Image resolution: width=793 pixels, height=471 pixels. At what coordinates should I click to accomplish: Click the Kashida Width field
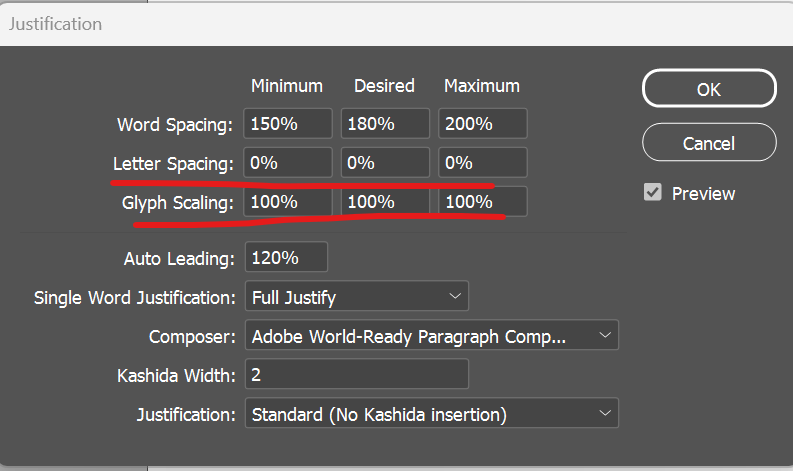click(356, 375)
